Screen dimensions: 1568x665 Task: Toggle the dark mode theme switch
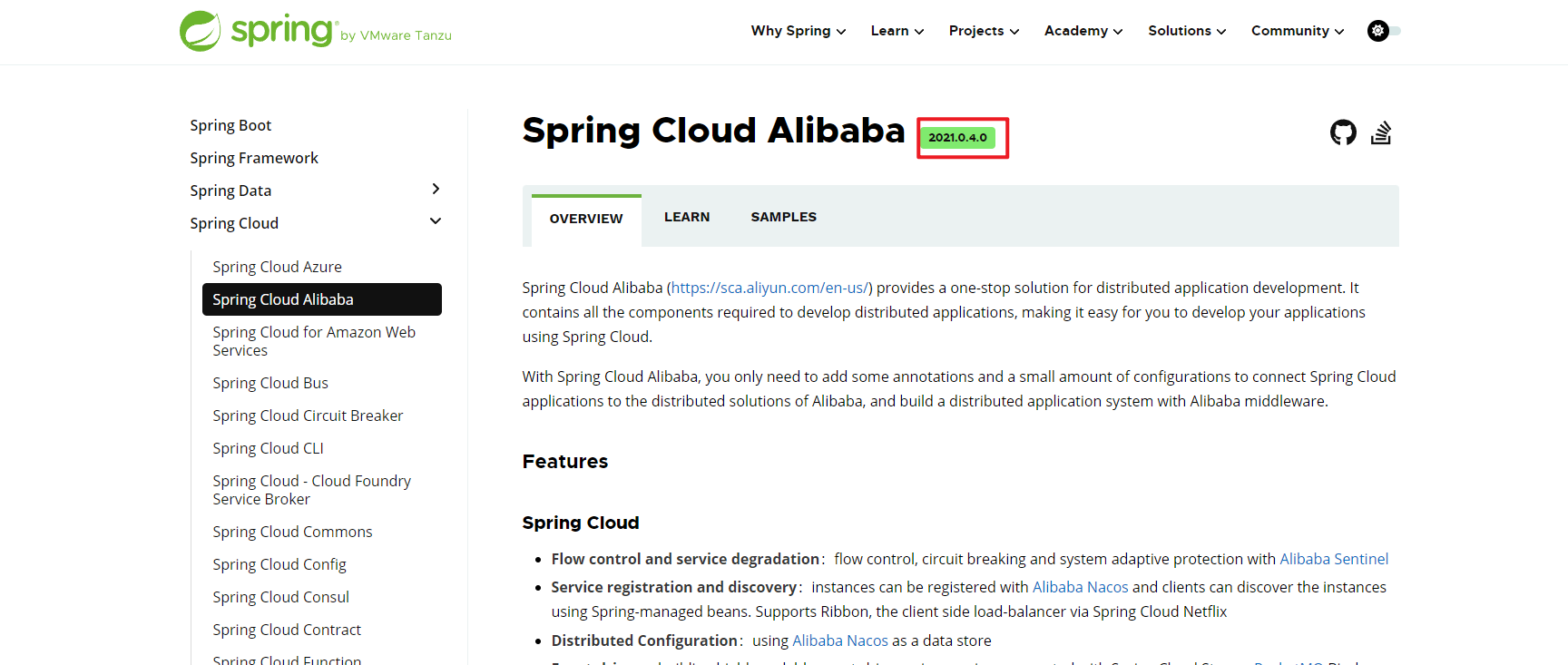point(1385,31)
